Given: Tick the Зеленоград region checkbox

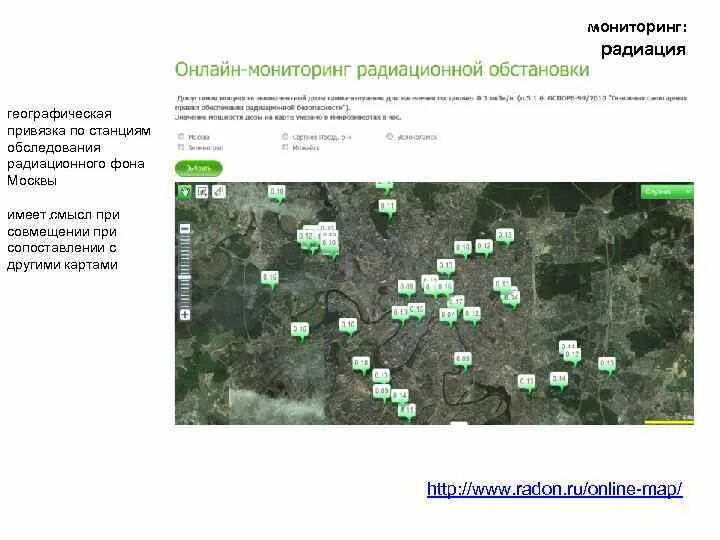Looking at the screenshot, I should pos(181,147).
